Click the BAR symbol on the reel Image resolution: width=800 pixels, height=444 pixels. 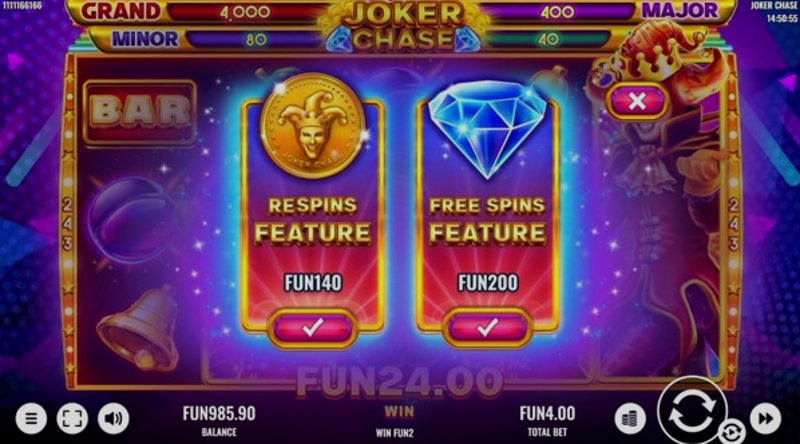pos(140,112)
